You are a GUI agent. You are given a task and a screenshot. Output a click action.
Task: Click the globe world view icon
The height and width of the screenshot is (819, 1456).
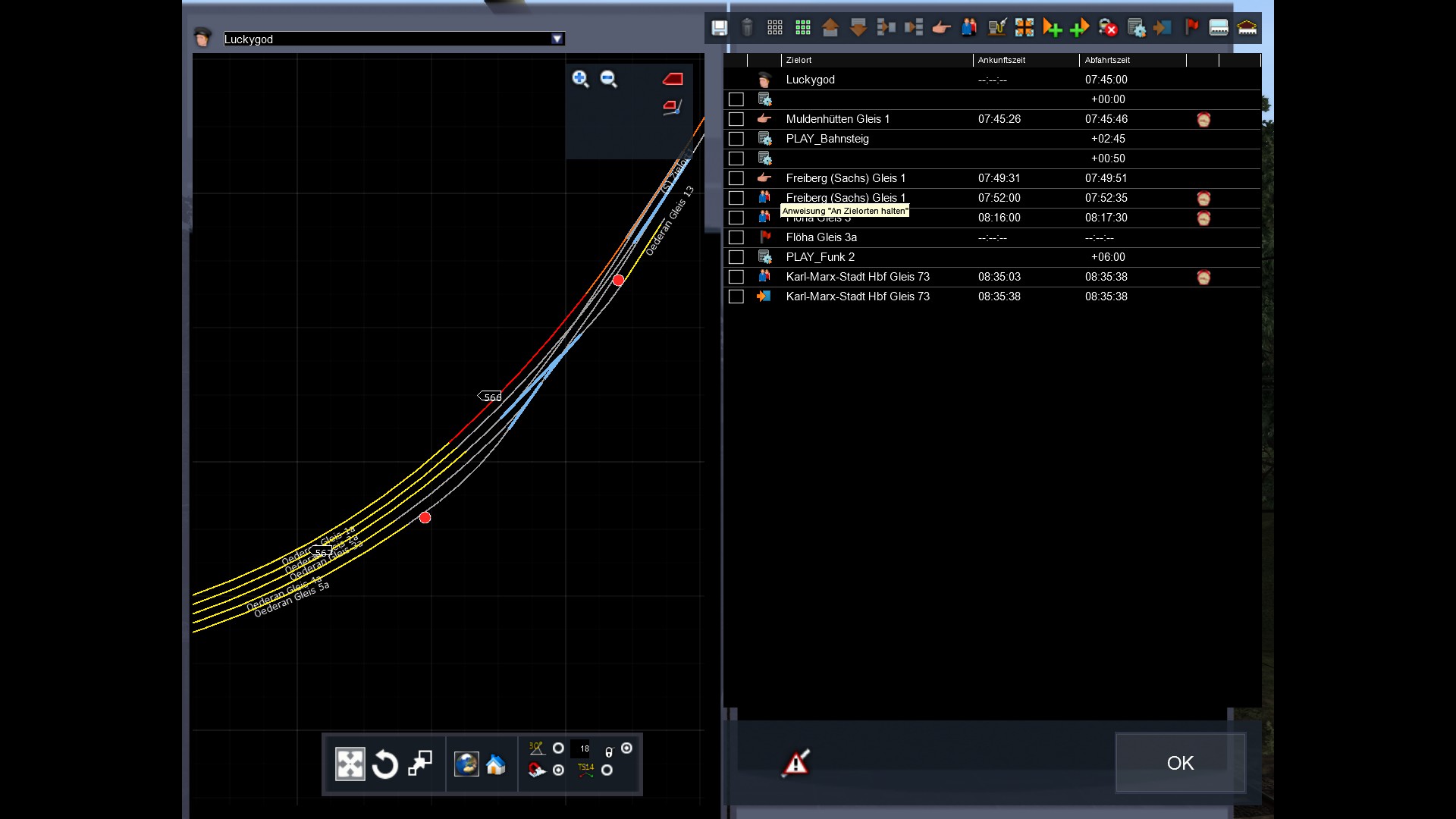(466, 764)
